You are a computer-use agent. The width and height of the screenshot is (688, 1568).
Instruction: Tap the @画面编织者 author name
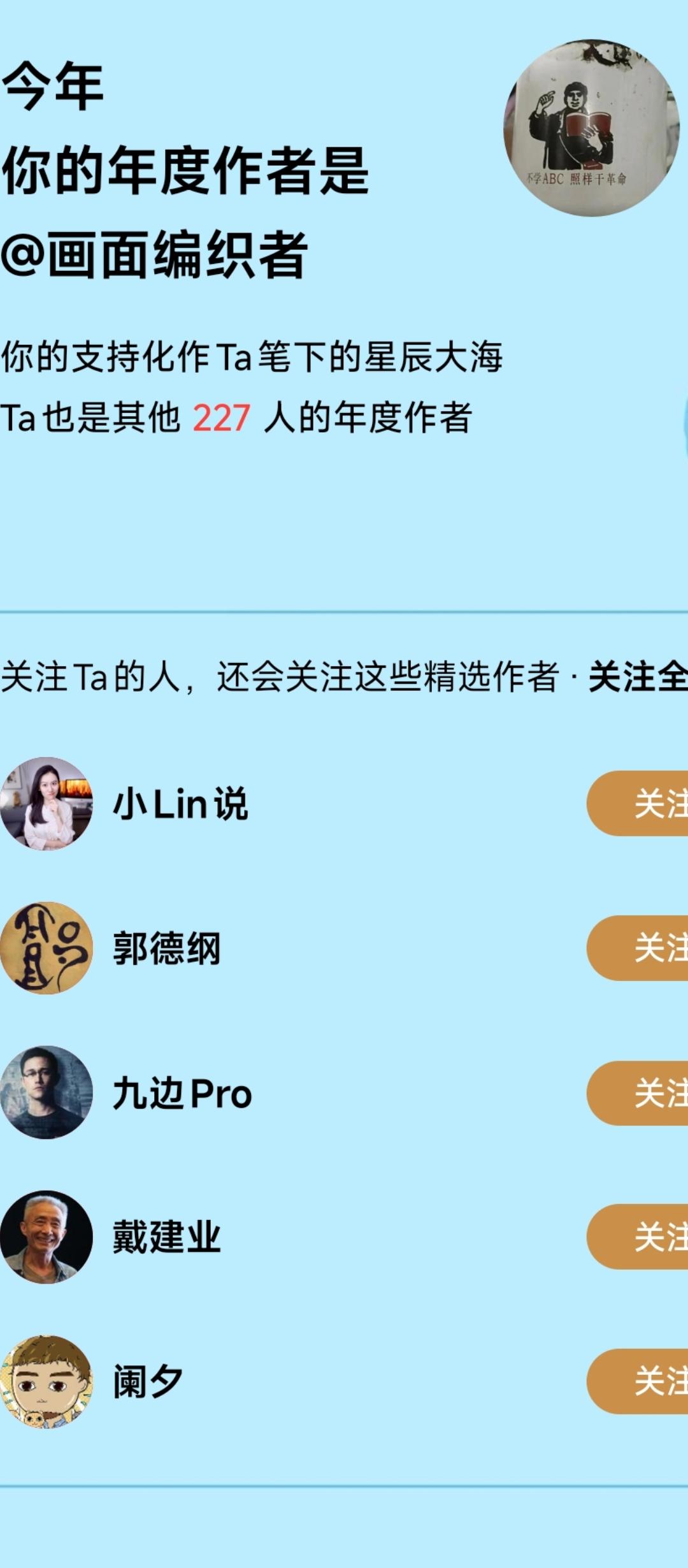click(155, 255)
